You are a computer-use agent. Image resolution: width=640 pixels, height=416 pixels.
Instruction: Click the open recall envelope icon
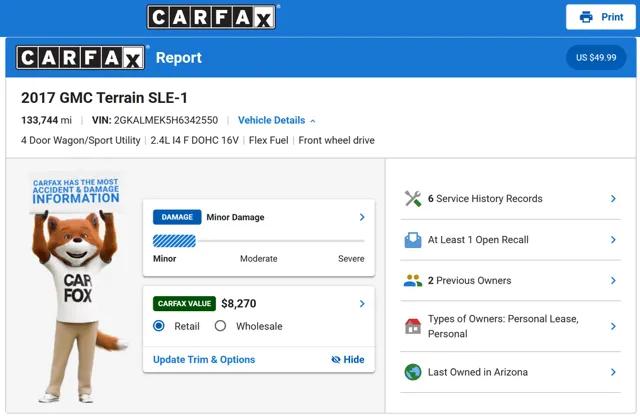coord(413,240)
